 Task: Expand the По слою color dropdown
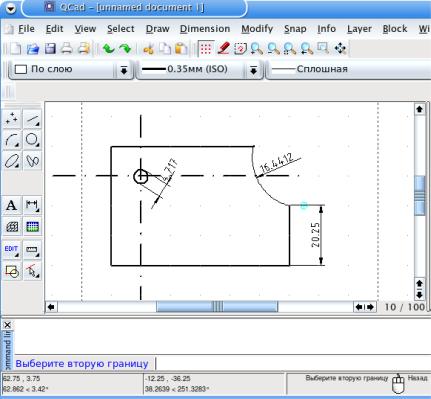pos(124,70)
